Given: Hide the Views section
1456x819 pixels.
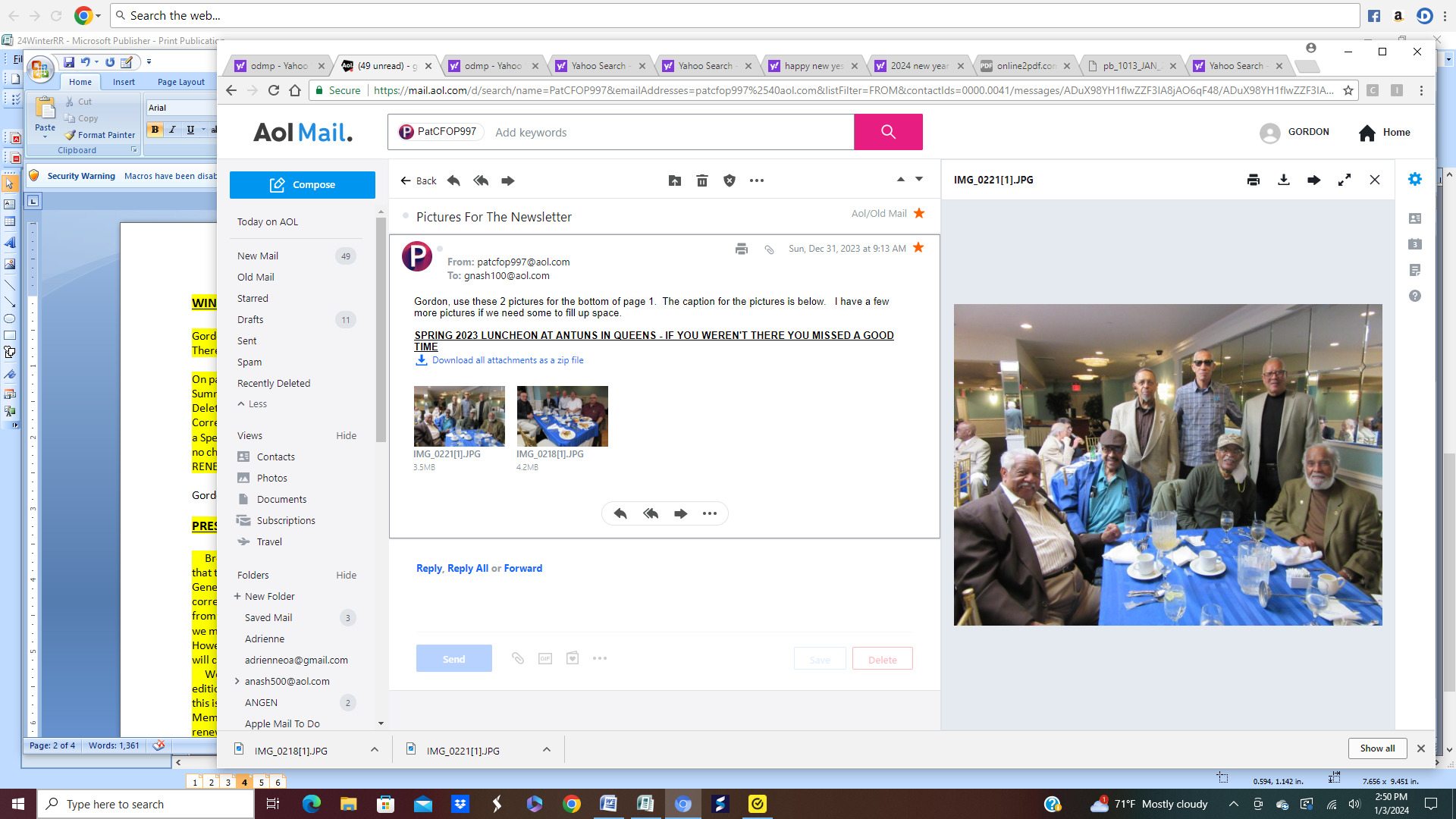Looking at the screenshot, I should [x=346, y=435].
